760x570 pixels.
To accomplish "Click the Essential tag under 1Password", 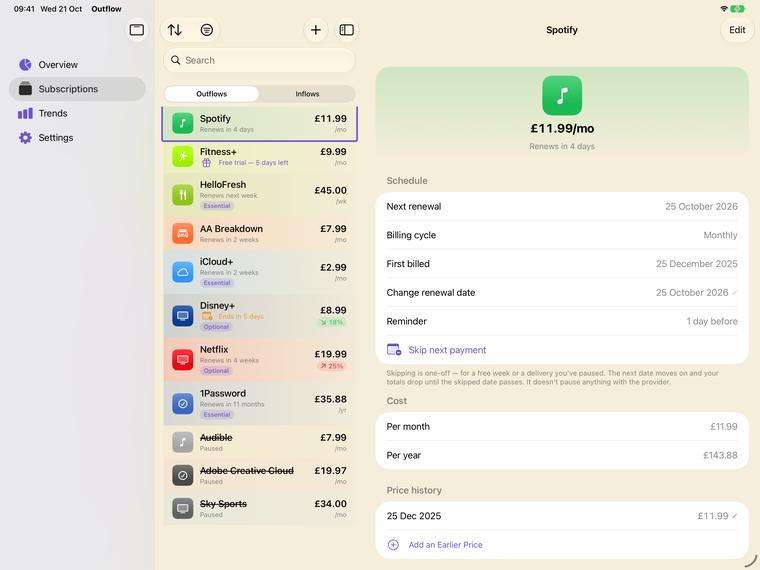I will tap(217, 415).
